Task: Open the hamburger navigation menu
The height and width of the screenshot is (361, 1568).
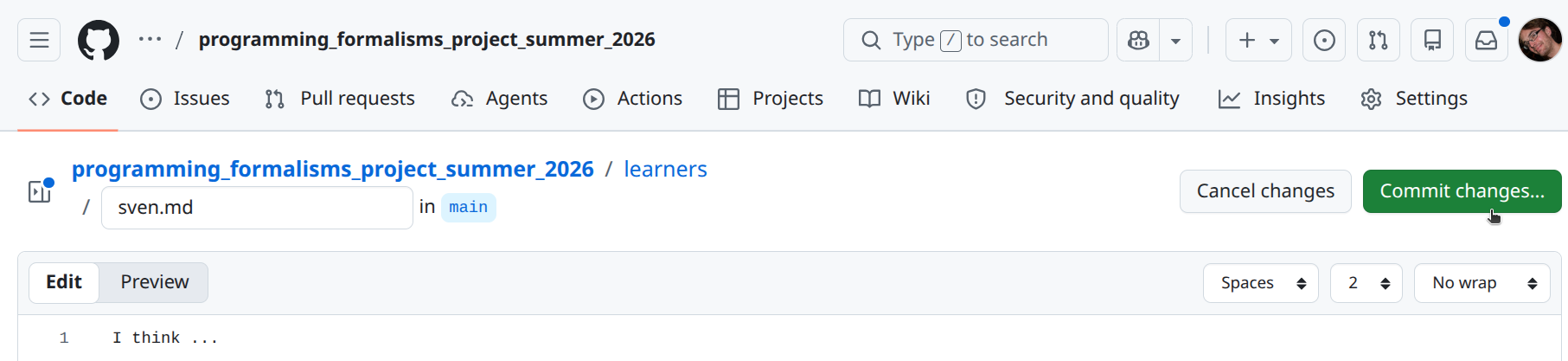Action: [39, 40]
